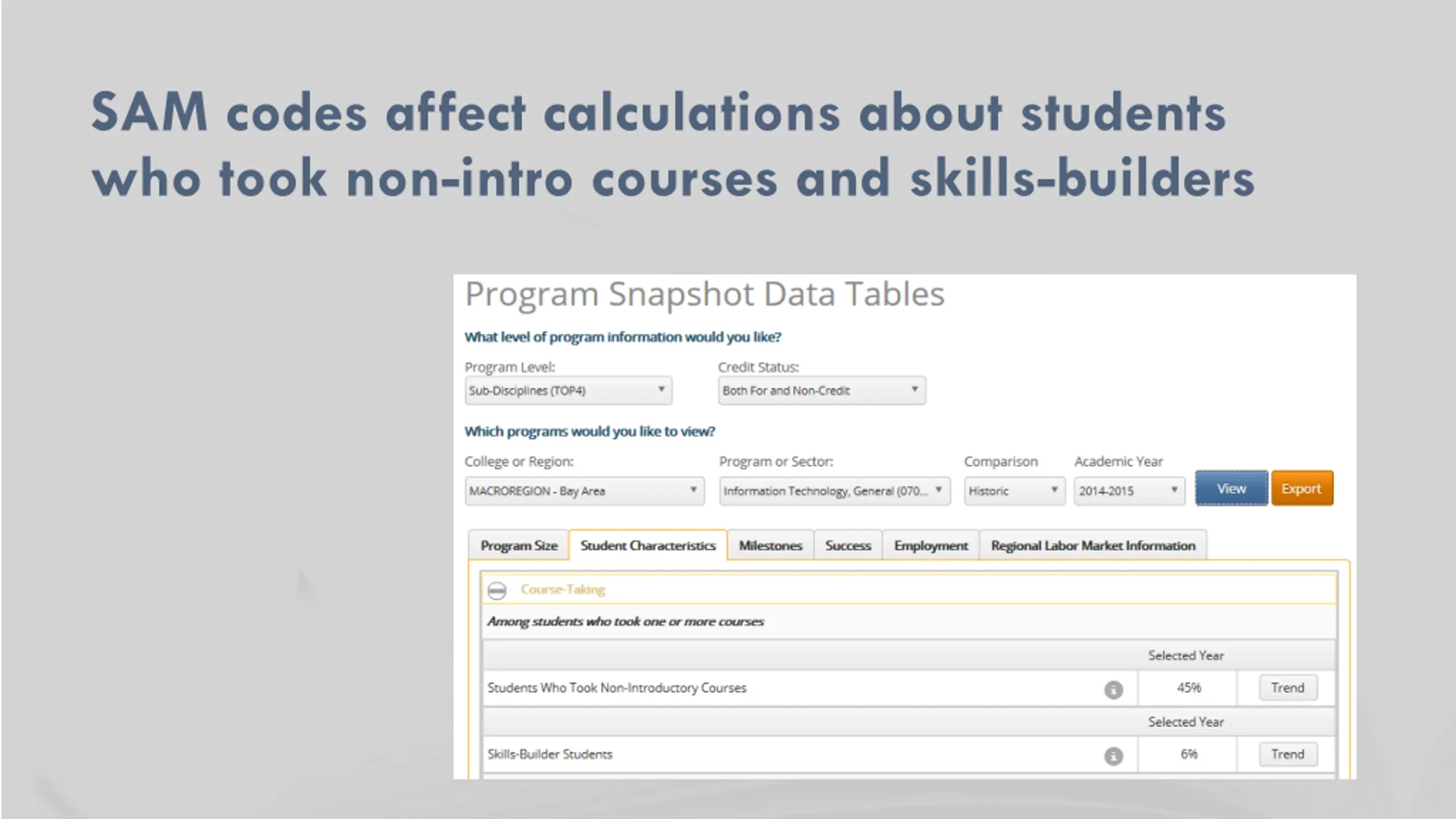Image resolution: width=1456 pixels, height=819 pixels.
Task: Open the Milestones tab
Action: point(770,545)
